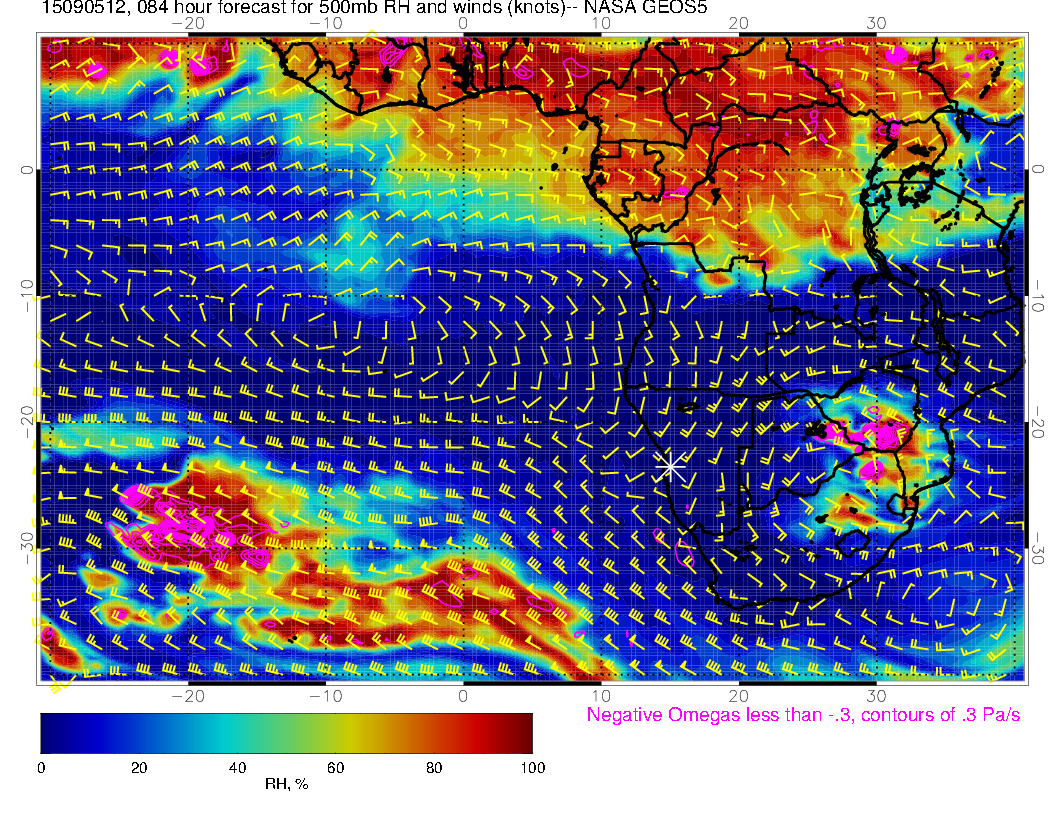Click the '-20' longitude label on the top axis
Screen dimensions: 1056x816
[x=188, y=24]
